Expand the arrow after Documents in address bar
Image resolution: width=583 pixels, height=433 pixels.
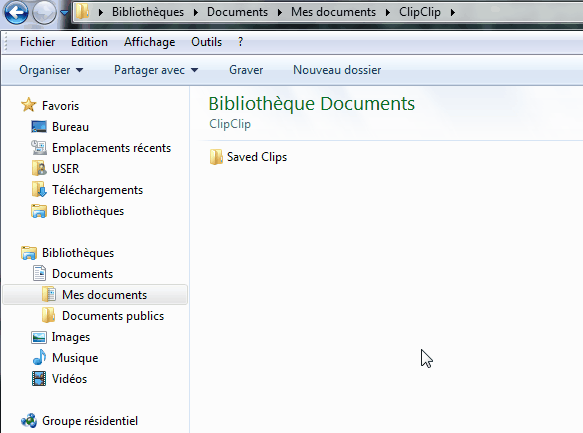[x=280, y=12]
